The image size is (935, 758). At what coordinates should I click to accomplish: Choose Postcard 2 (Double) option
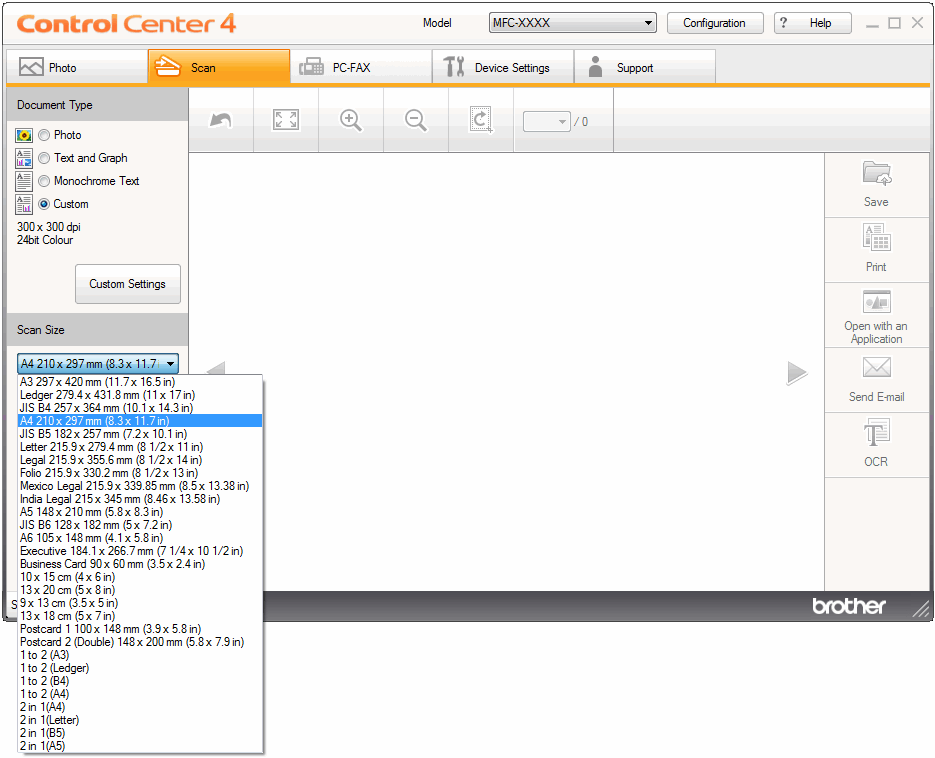click(140, 642)
